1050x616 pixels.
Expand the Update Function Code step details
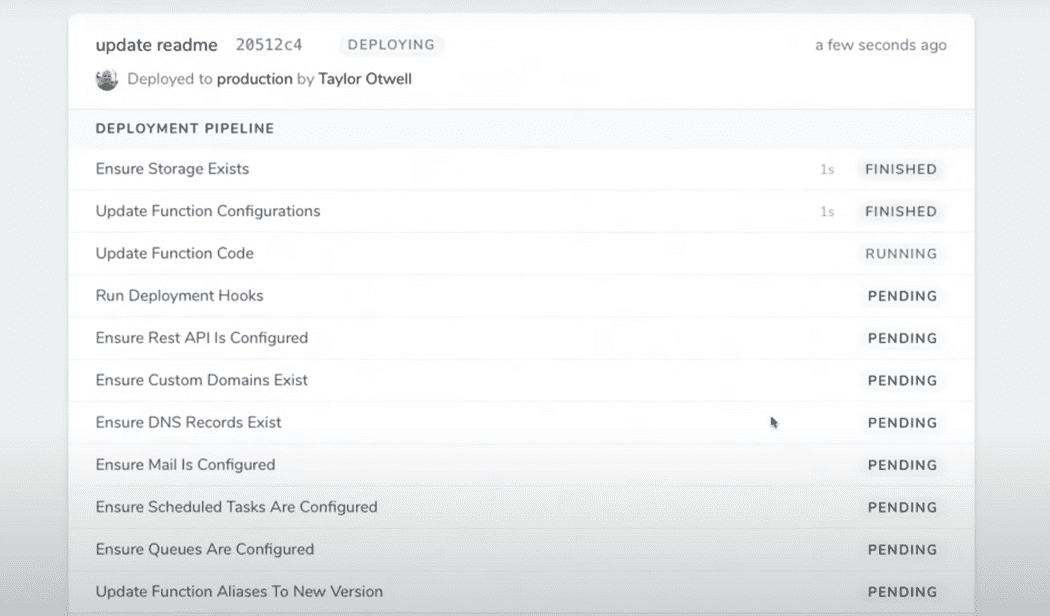174,254
